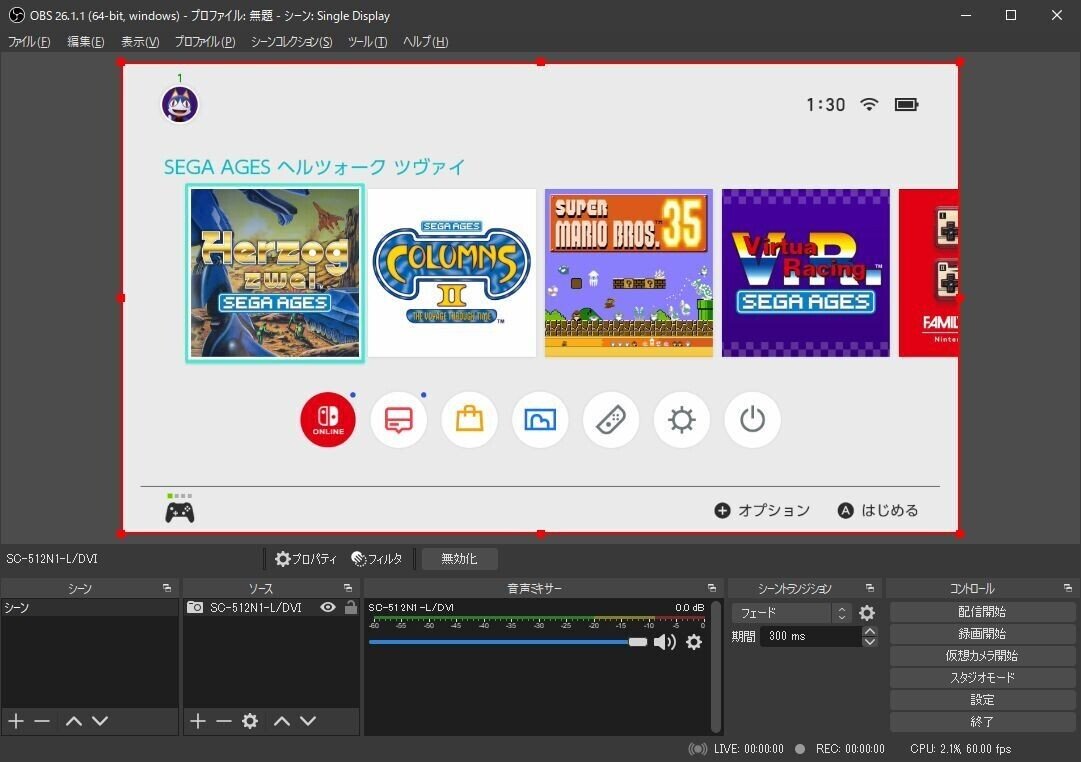Toggle visibility eye of SC-512N1-L/DVI source
Viewport: 1081px width, 762px height.
328,608
